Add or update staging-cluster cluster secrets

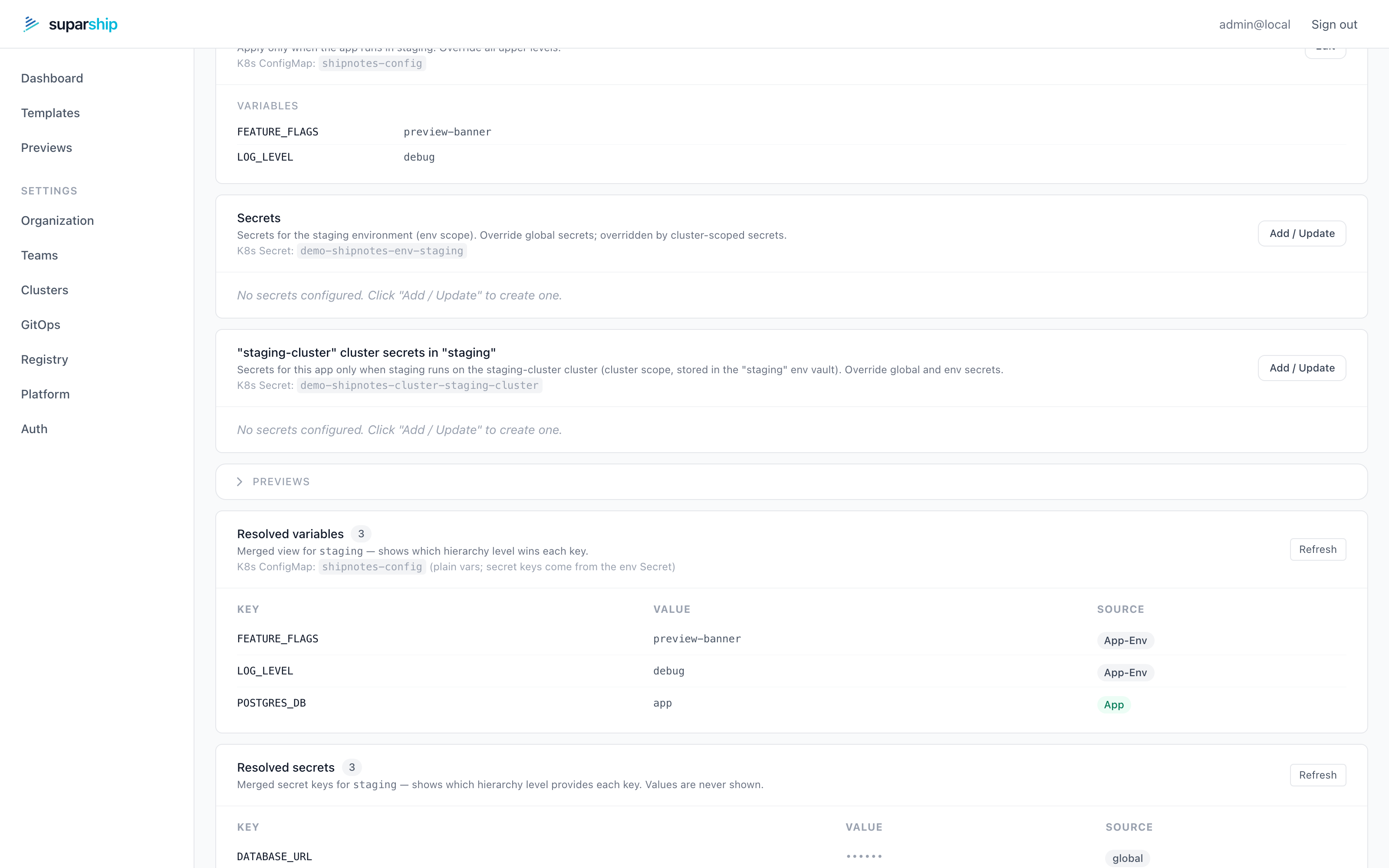(1302, 368)
